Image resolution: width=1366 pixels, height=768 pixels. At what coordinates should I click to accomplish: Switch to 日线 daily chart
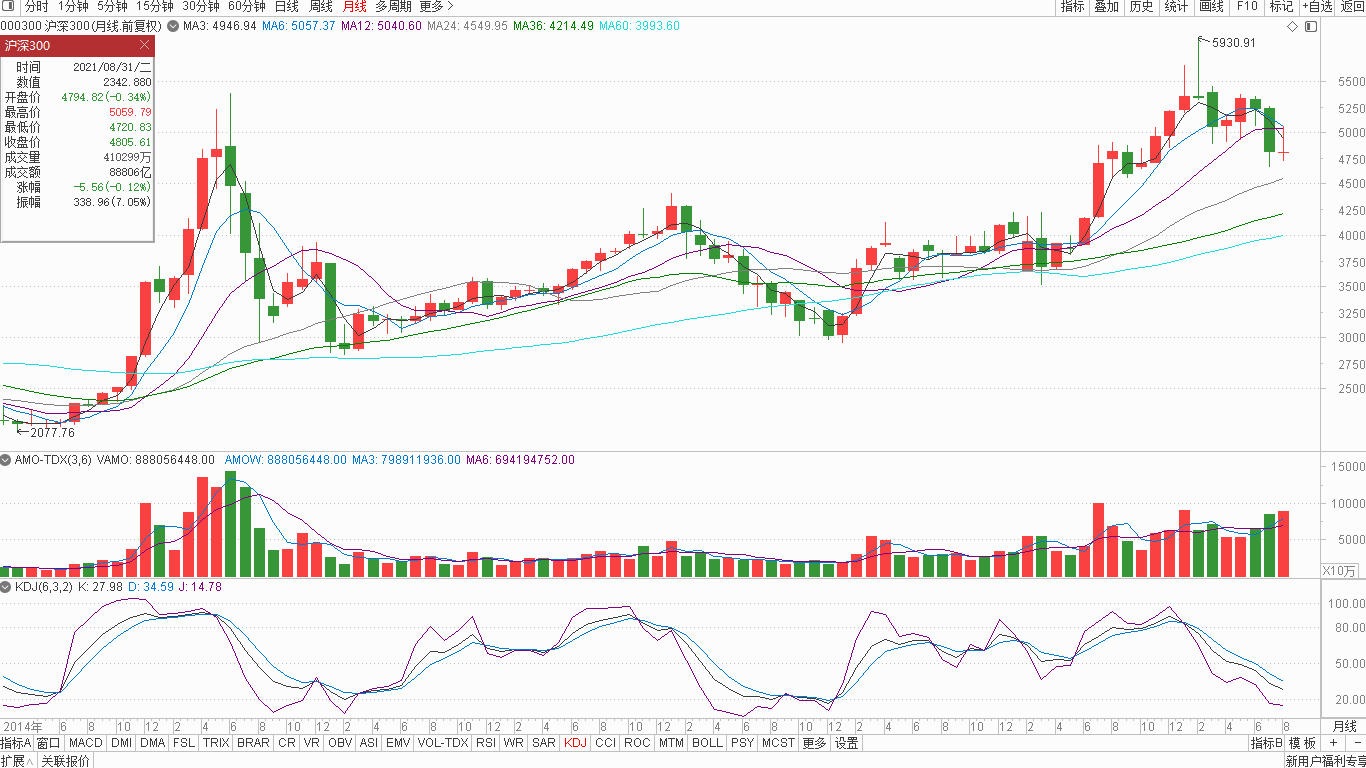[x=287, y=6]
